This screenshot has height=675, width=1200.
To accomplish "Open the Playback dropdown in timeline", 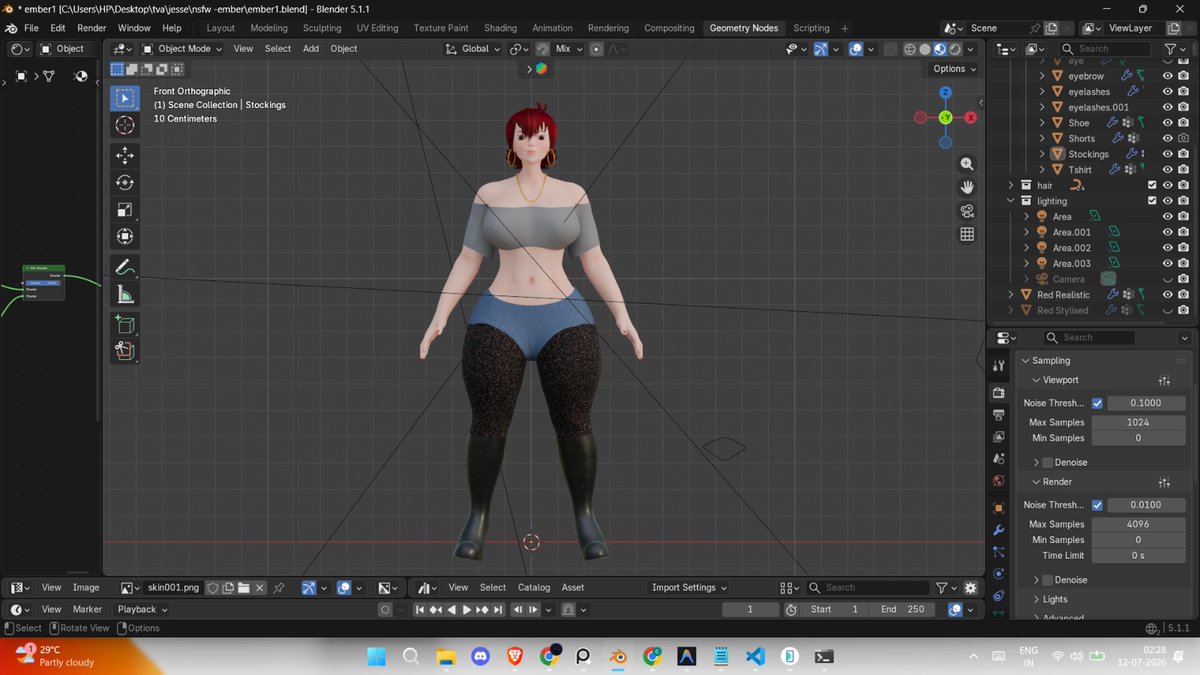I will pos(142,609).
